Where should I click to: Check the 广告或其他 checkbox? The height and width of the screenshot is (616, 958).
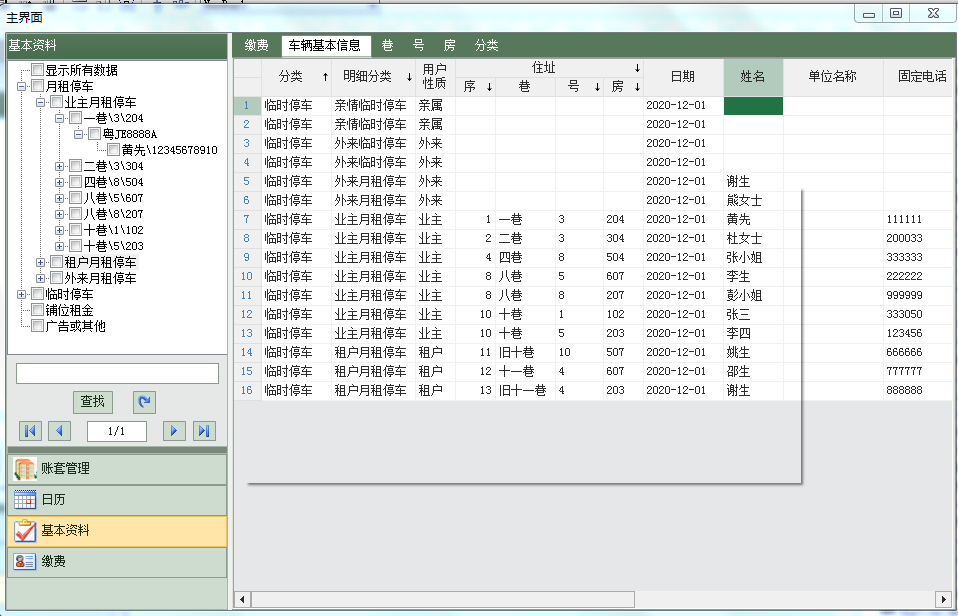pyautogui.click(x=38, y=326)
